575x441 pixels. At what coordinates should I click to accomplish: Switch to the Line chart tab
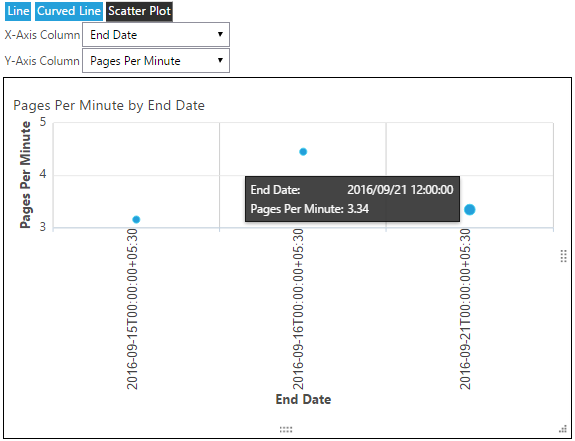(x=18, y=11)
